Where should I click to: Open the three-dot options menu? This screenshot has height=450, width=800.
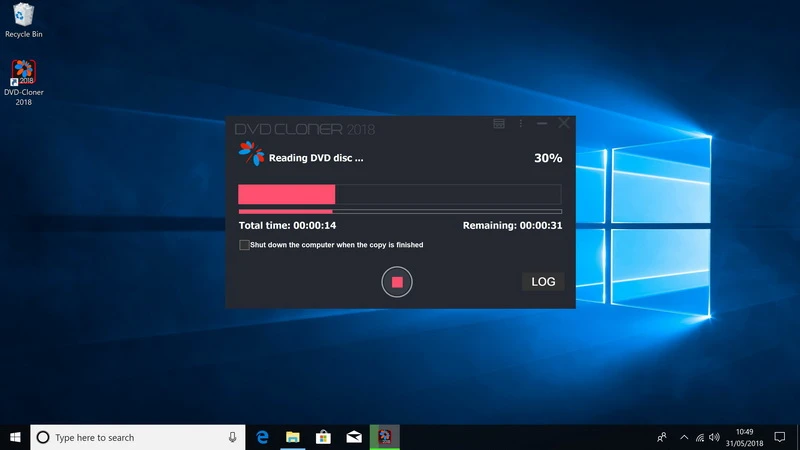tap(520, 123)
